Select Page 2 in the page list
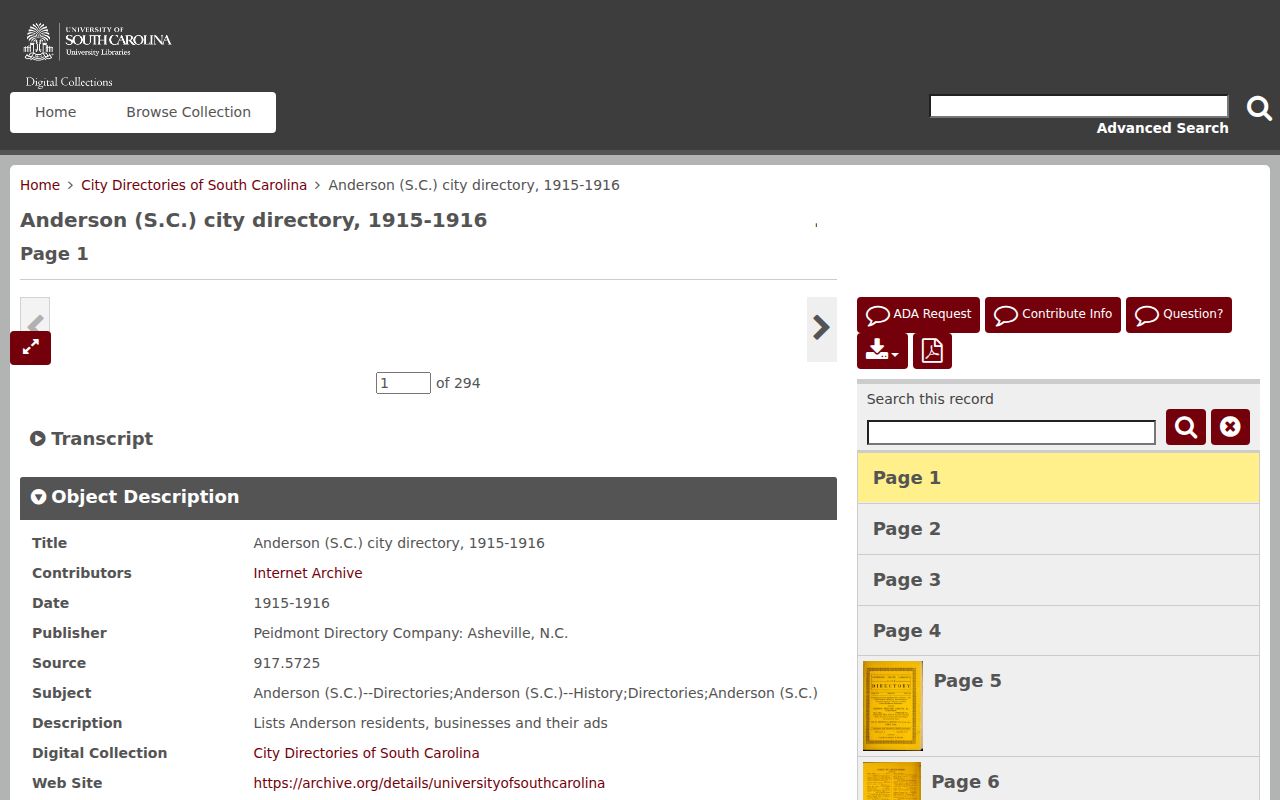This screenshot has height=800, width=1280. (x=1058, y=529)
